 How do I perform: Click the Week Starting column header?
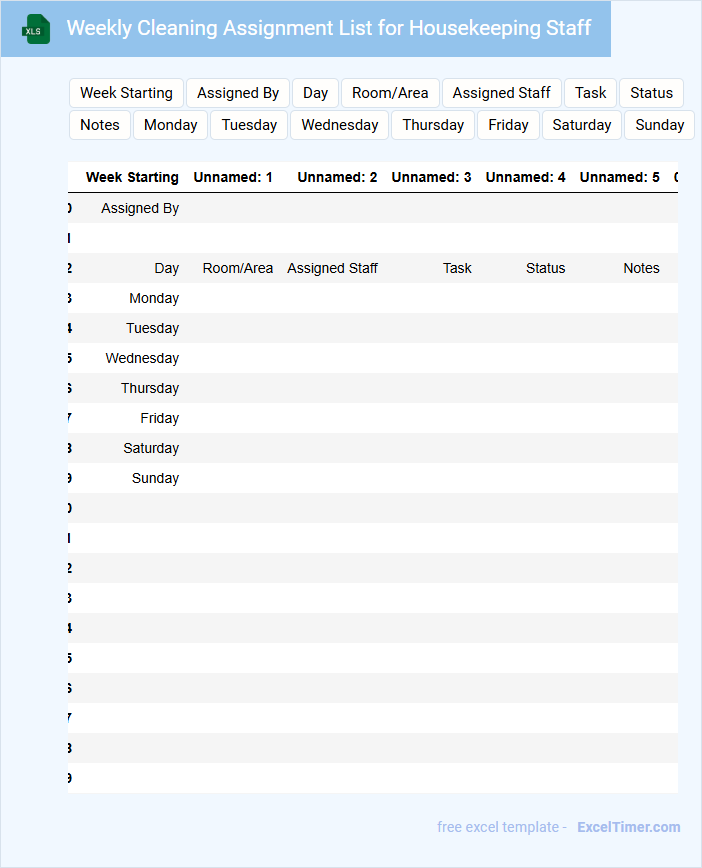point(132,177)
